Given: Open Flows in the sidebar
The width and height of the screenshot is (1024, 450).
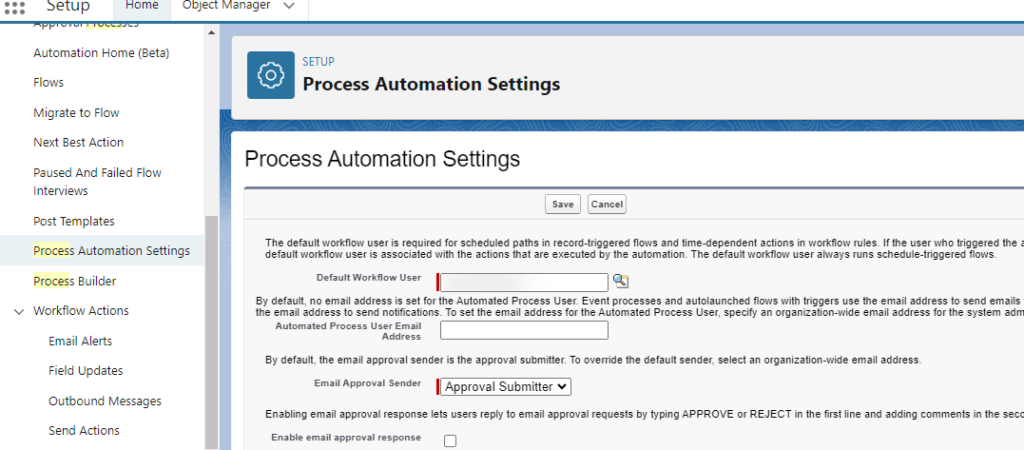Looking at the screenshot, I should click(48, 83).
